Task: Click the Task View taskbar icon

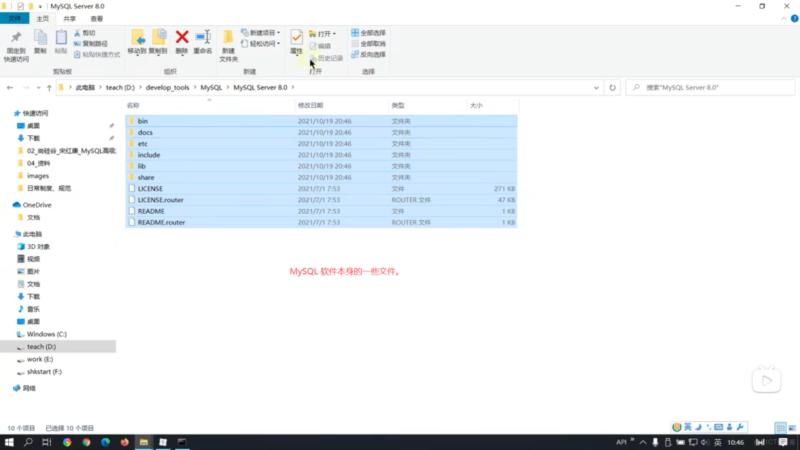Action: coord(47,442)
